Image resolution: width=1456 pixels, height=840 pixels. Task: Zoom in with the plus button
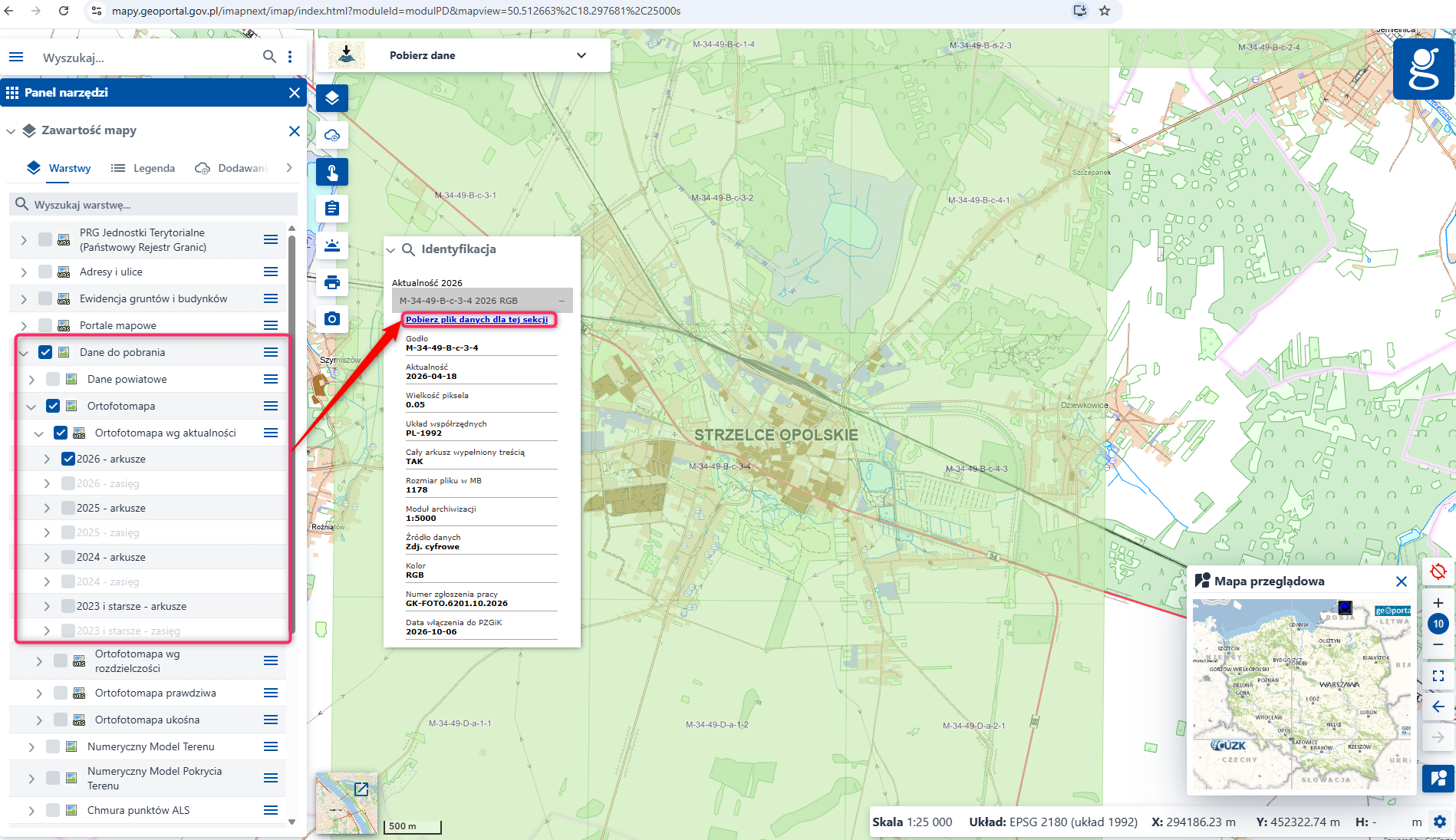pos(1438,603)
